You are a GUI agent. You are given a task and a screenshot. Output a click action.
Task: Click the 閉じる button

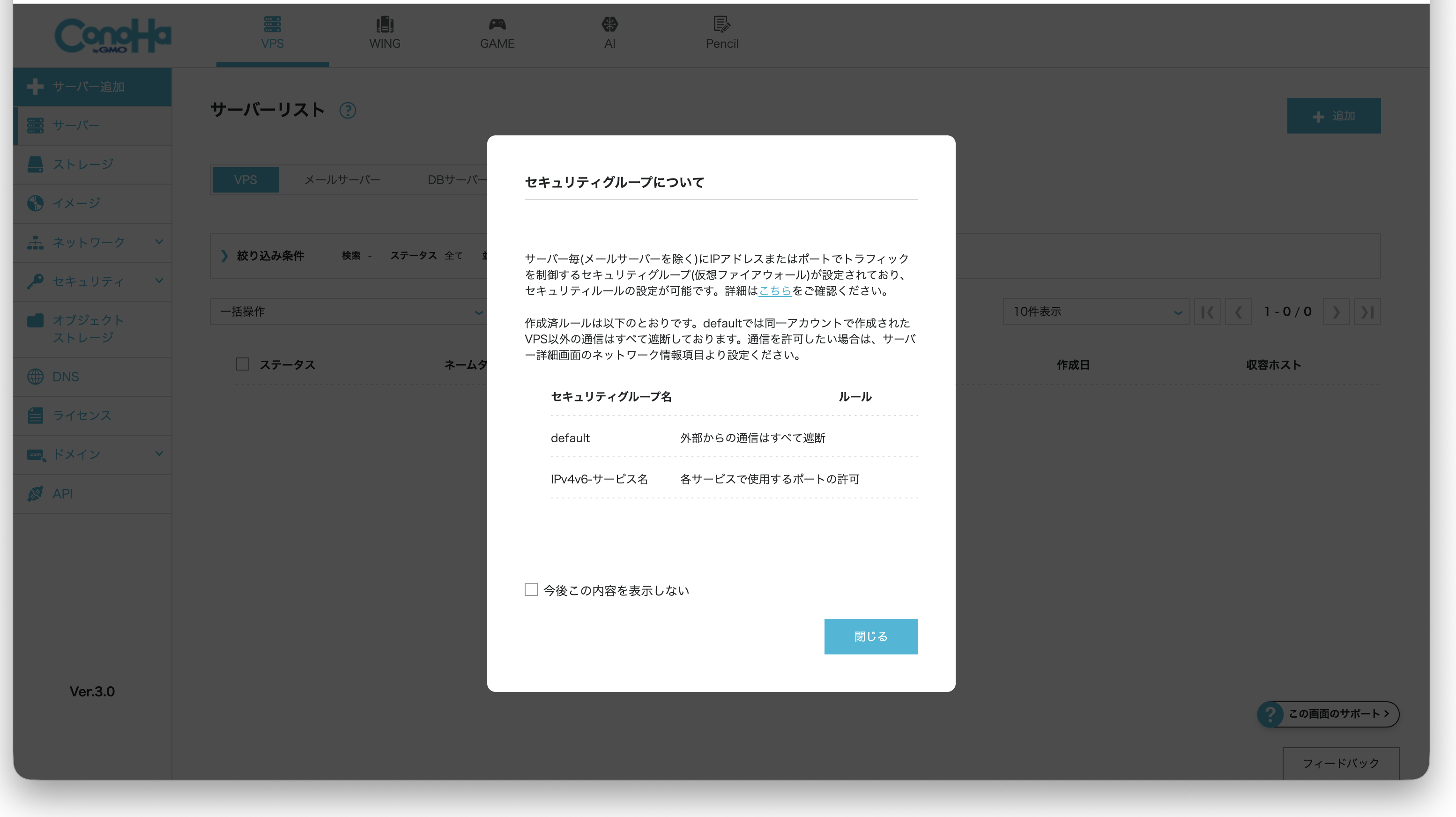(x=870, y=637)
